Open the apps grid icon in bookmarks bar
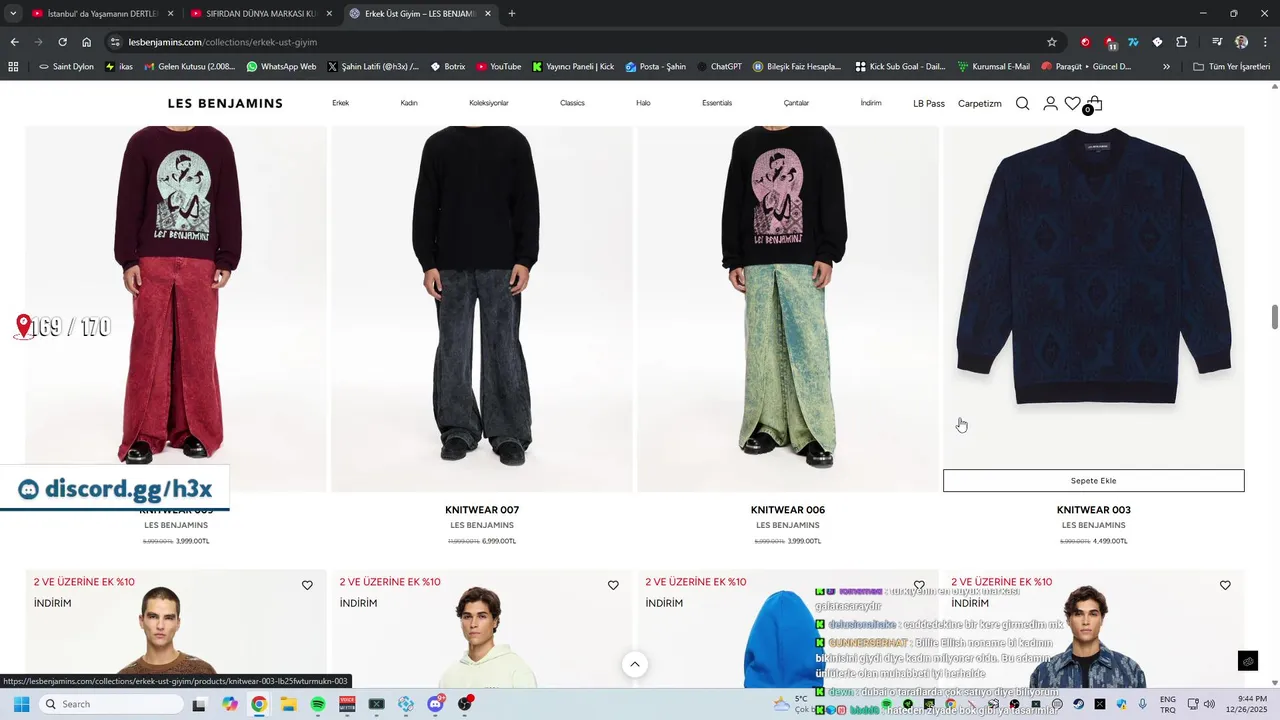 click(x=13, y=67)
